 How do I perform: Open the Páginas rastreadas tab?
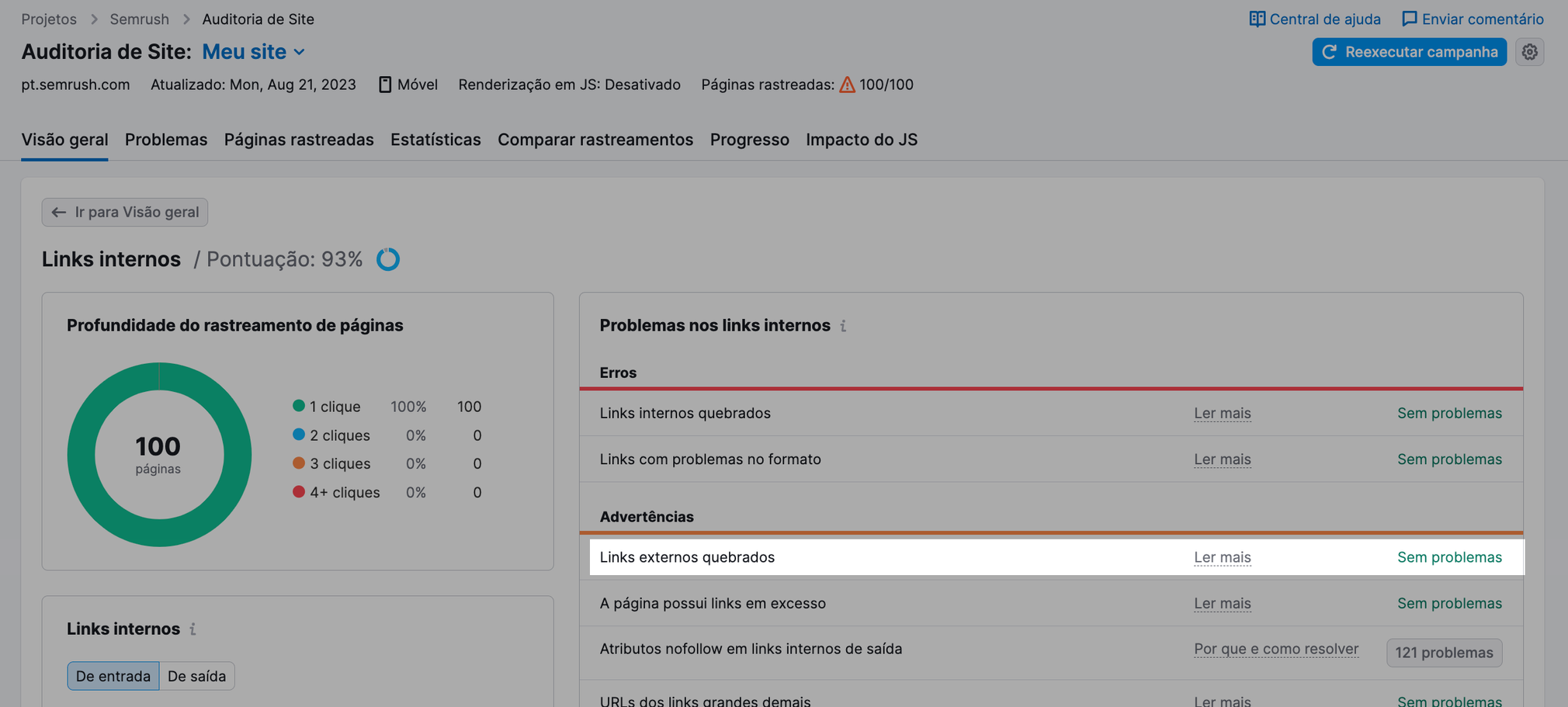299,140
